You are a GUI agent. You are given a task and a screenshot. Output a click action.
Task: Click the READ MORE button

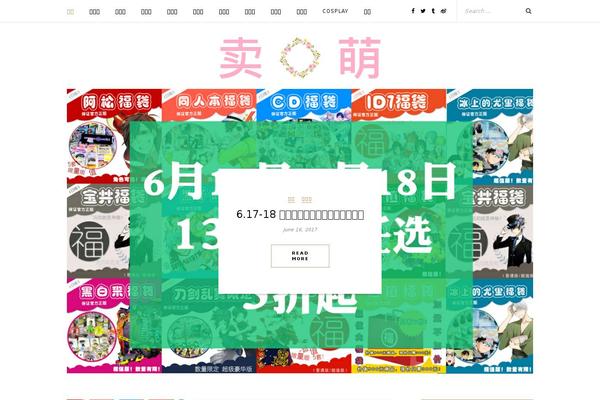pos(300,256)
